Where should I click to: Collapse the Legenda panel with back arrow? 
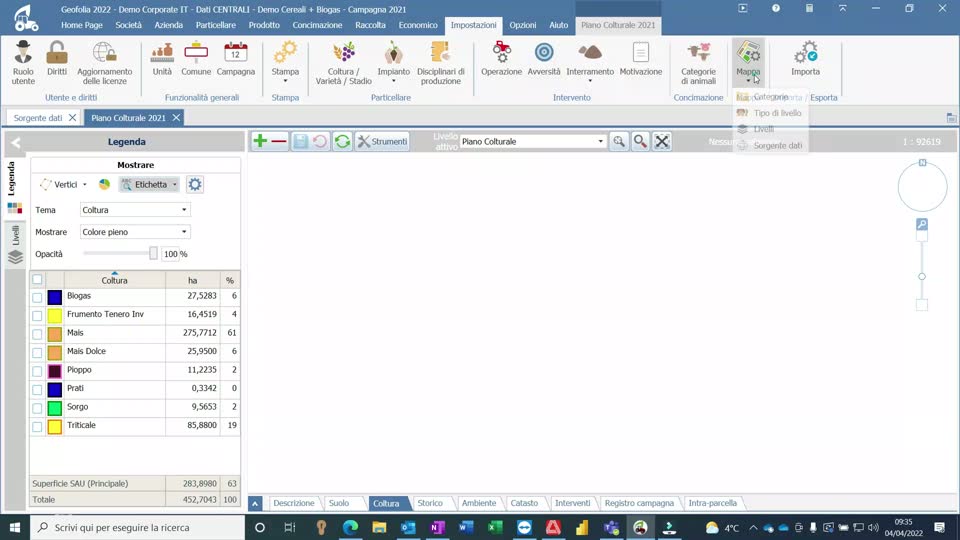tap(15, 143)
